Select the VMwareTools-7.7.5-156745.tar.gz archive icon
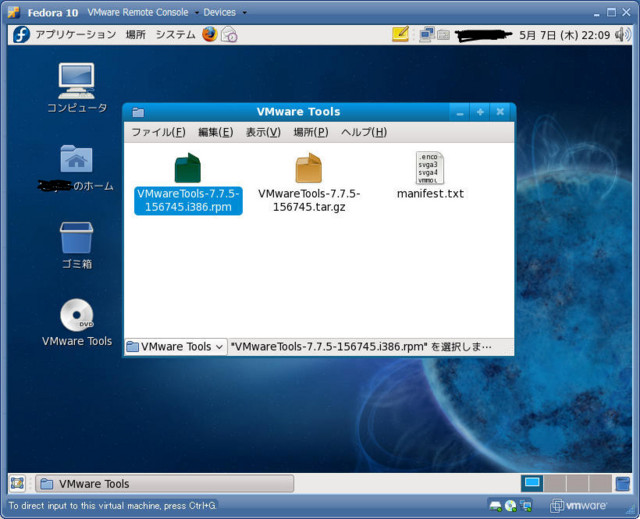The width and height of the screenshot is (640, 519). tap(309, 168)
